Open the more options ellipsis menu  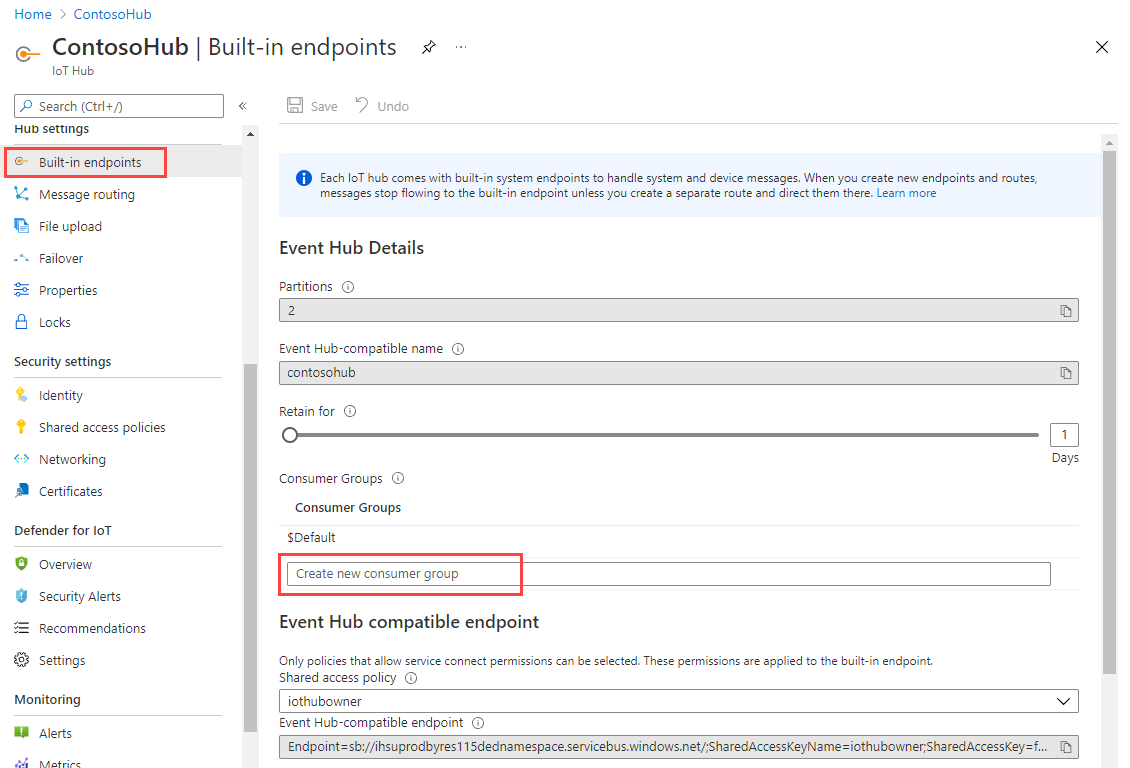(461, 48)
